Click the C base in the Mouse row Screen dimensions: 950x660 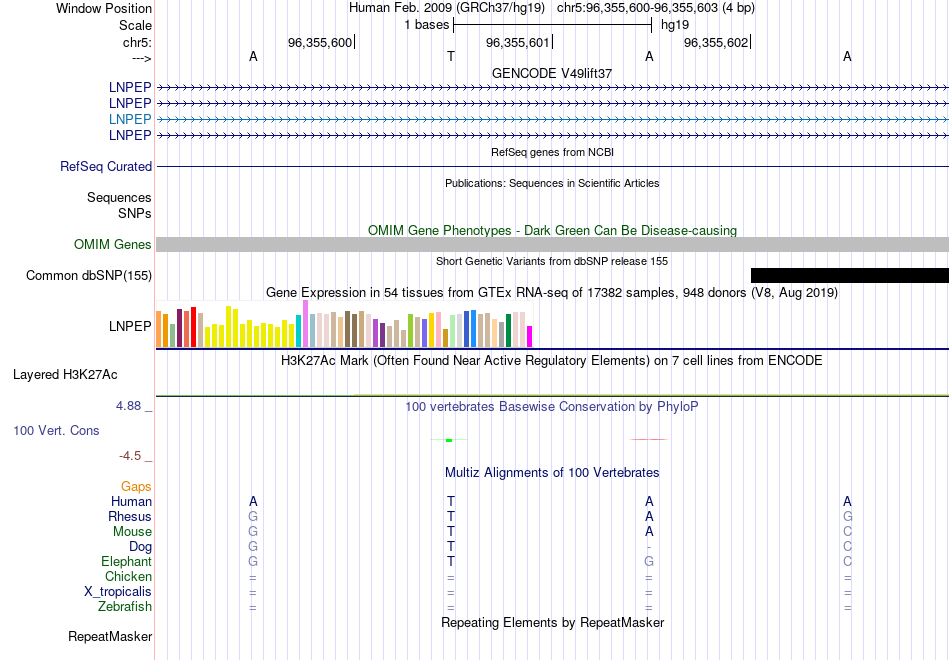848,532
